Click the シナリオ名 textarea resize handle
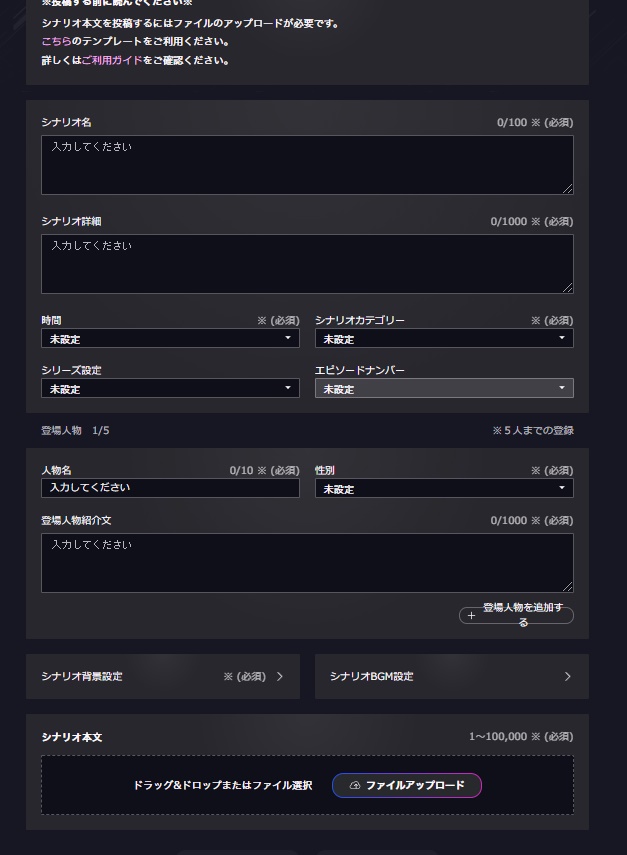 coord(568,189)
